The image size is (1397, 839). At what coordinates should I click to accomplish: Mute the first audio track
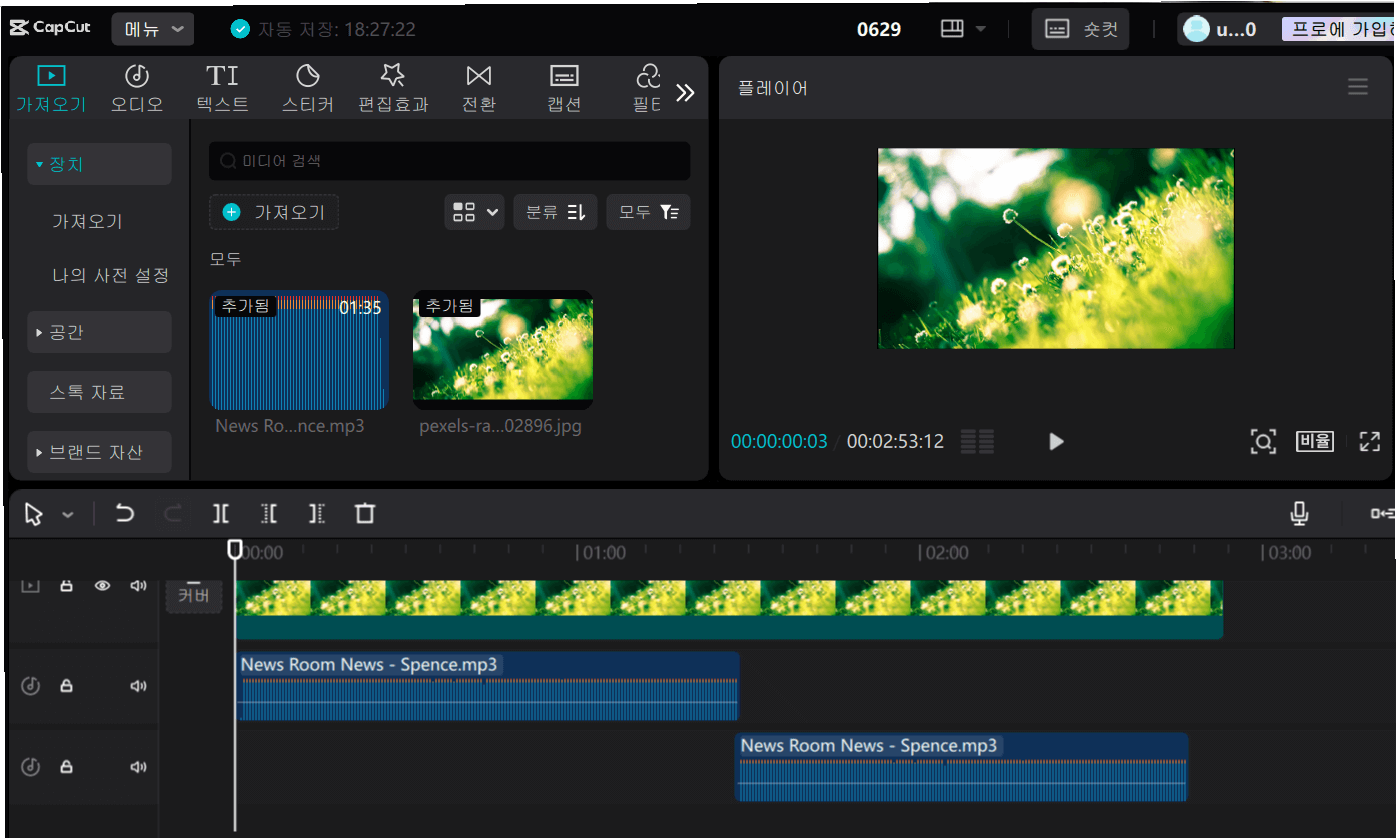tap(139, 686)
